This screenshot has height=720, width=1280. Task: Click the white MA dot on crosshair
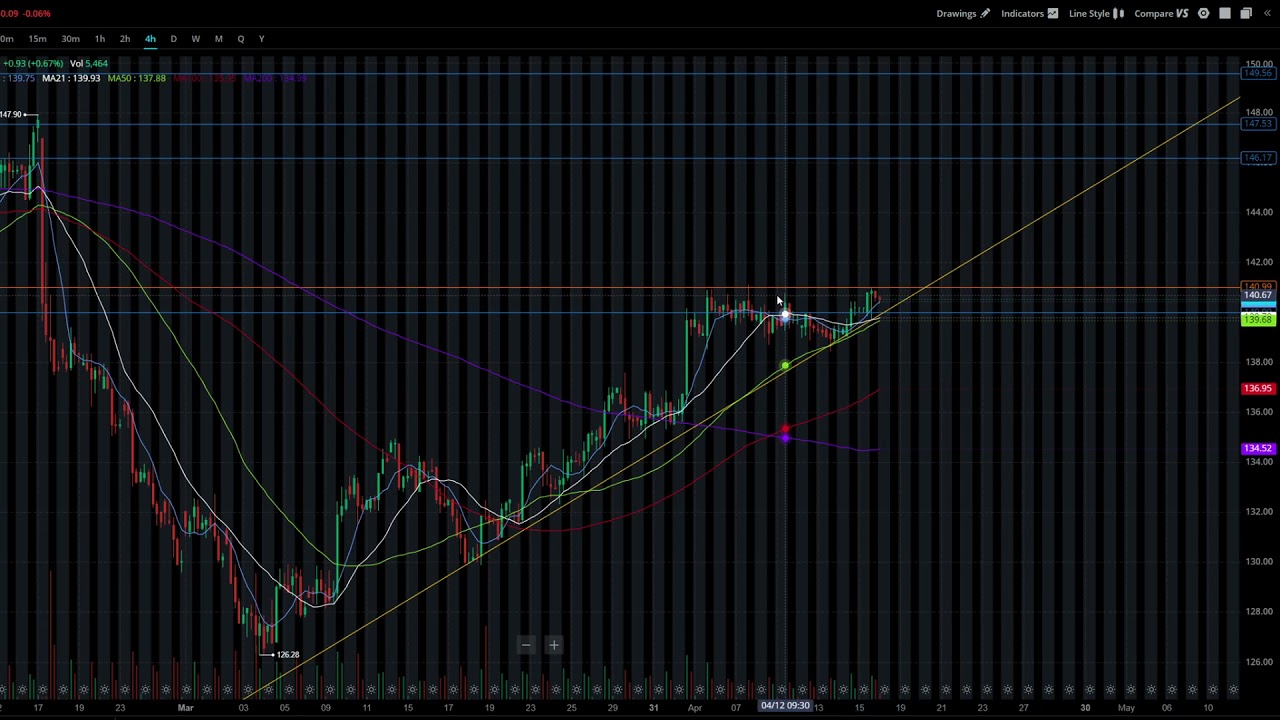pos(785,316)
